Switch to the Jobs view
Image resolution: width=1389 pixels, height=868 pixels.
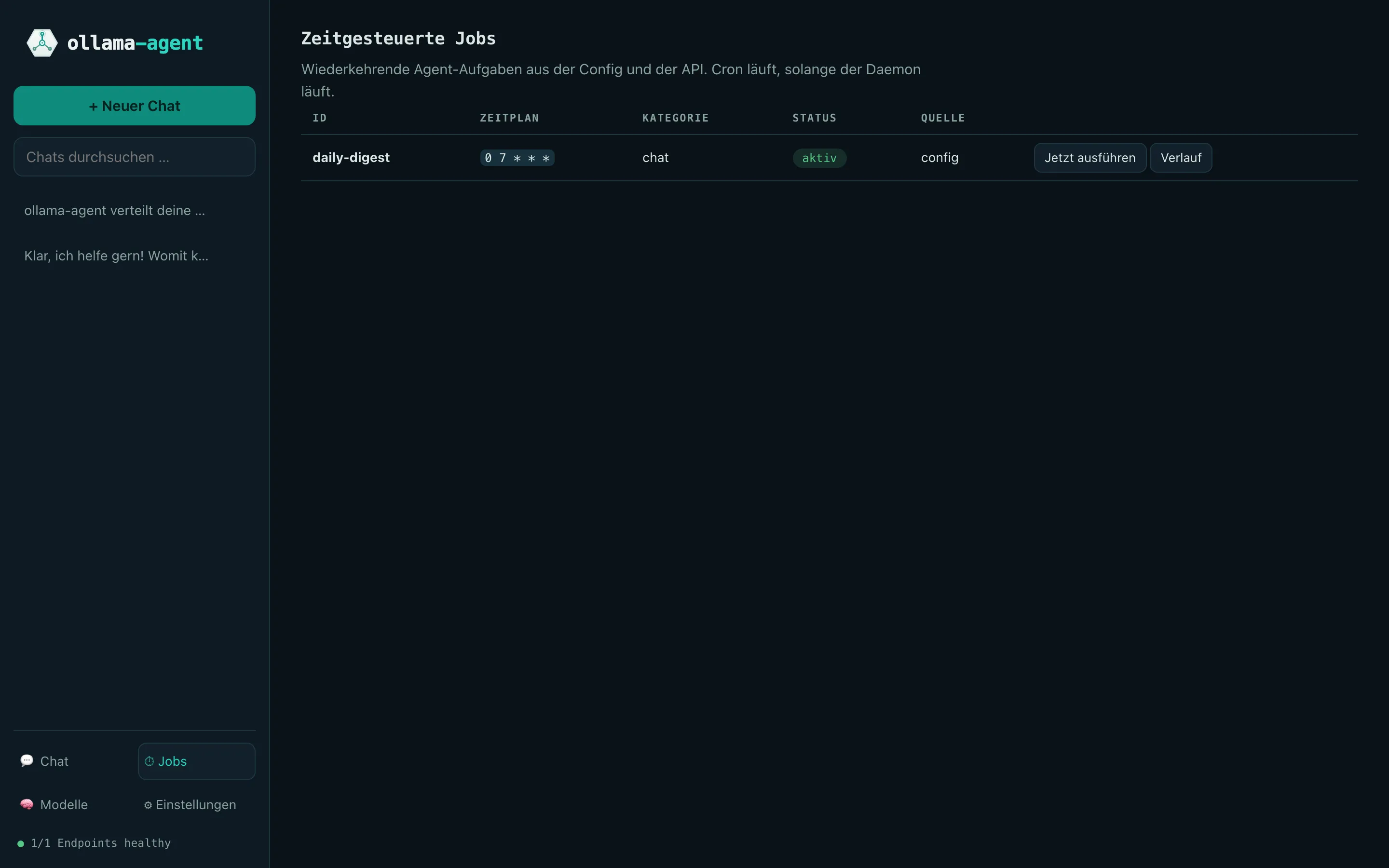click(x=196, y=761)
